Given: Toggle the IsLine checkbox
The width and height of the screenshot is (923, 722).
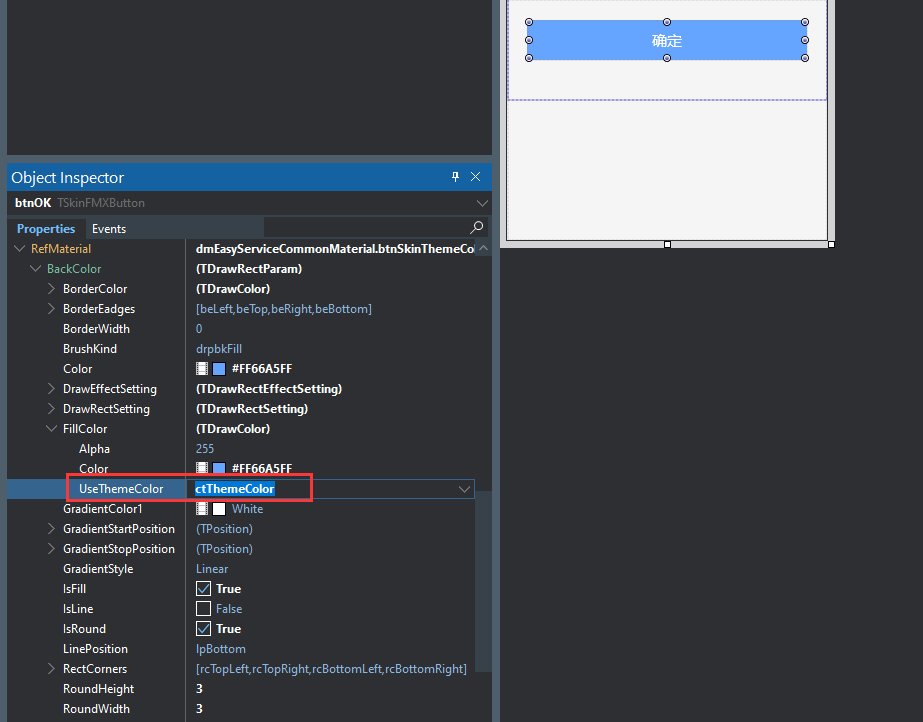Looking at the screenshot, I should 203,608.
